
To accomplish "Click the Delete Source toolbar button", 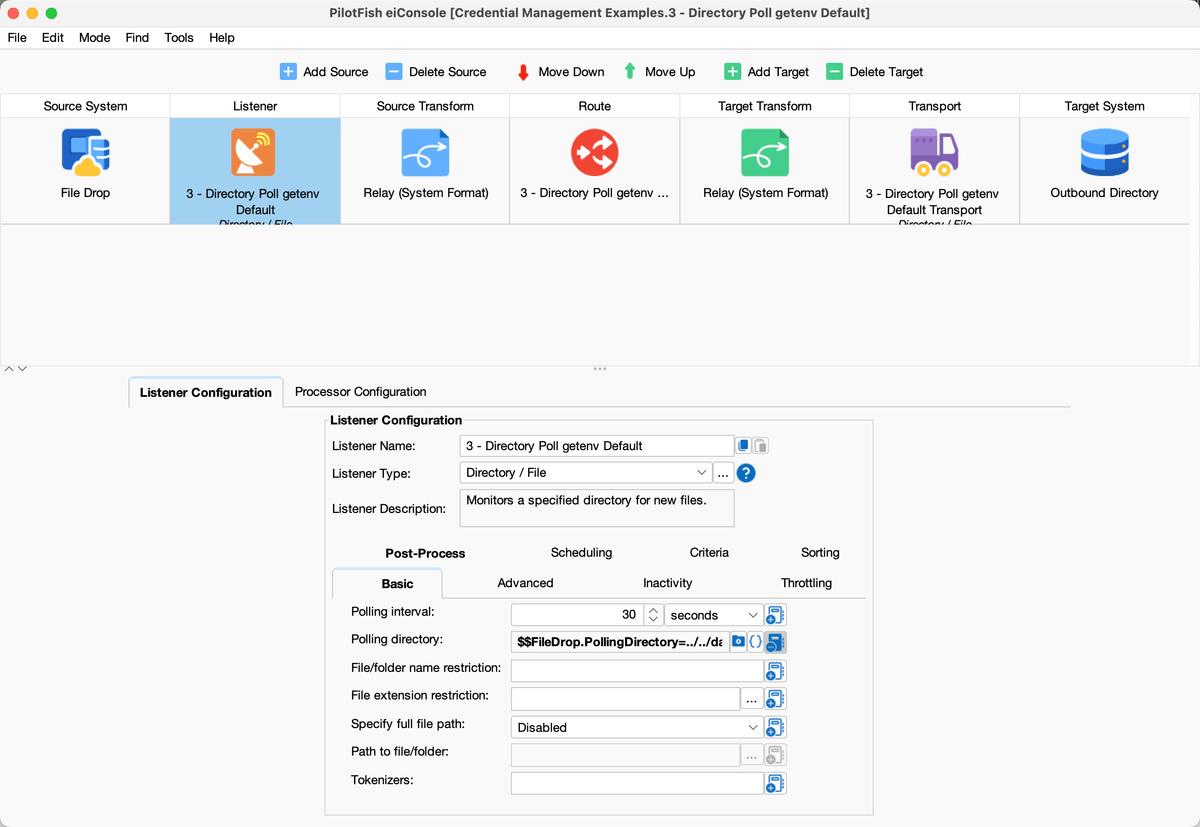I will (436, 72).
